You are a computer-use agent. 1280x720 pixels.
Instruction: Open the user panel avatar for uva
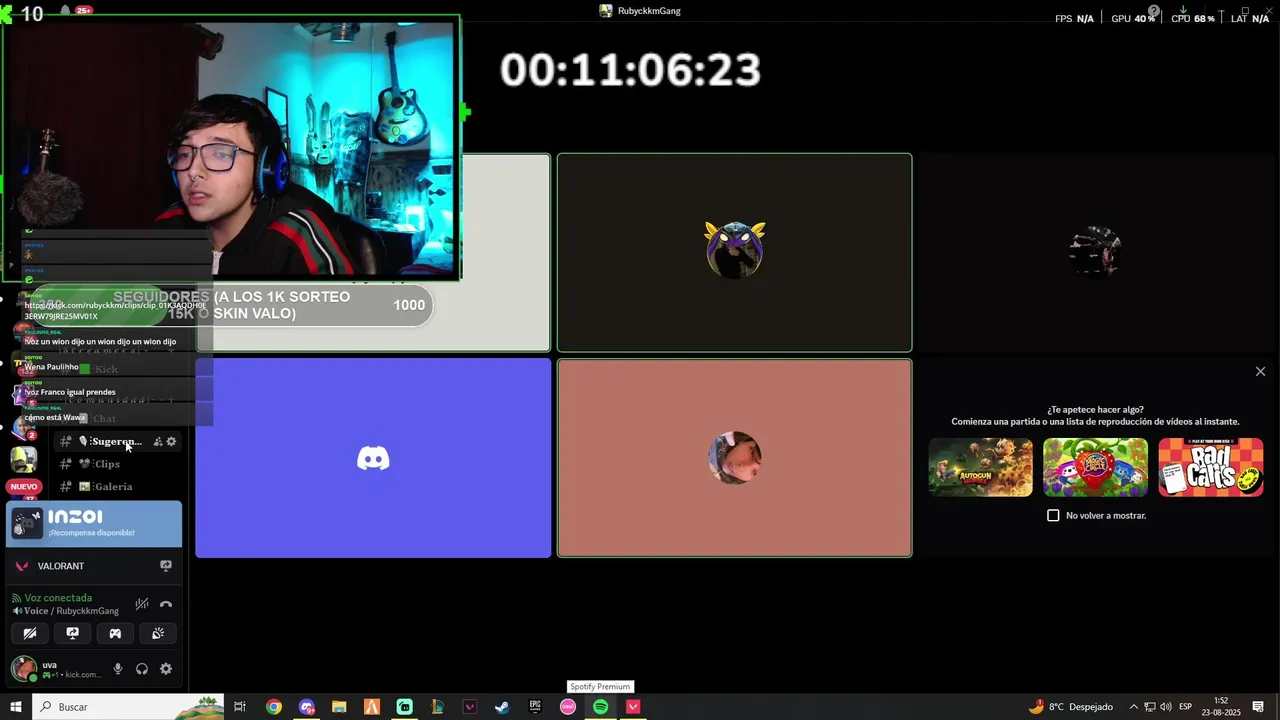click(24, 668)
